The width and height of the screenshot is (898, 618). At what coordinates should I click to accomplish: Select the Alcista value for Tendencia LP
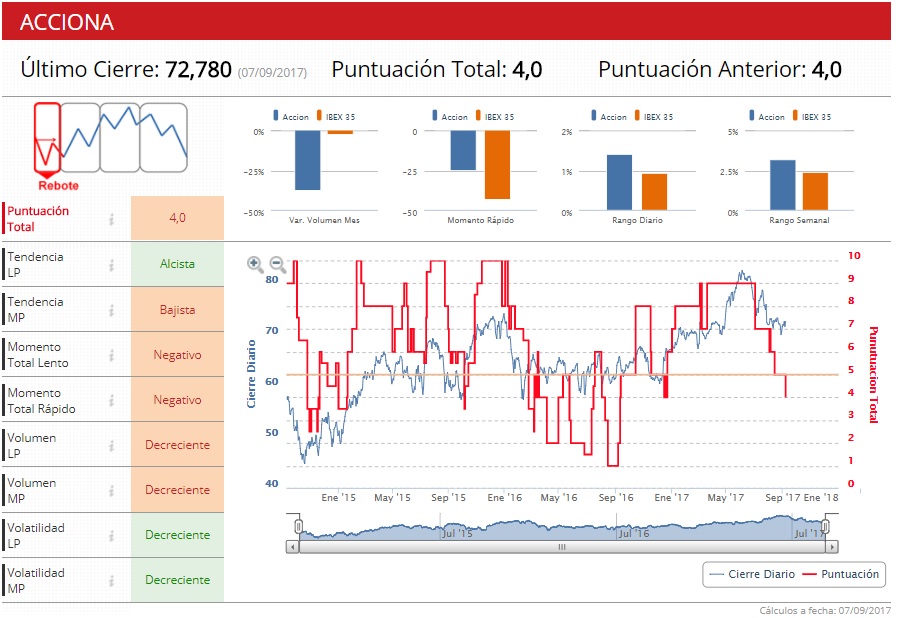[x=178, y=264]
